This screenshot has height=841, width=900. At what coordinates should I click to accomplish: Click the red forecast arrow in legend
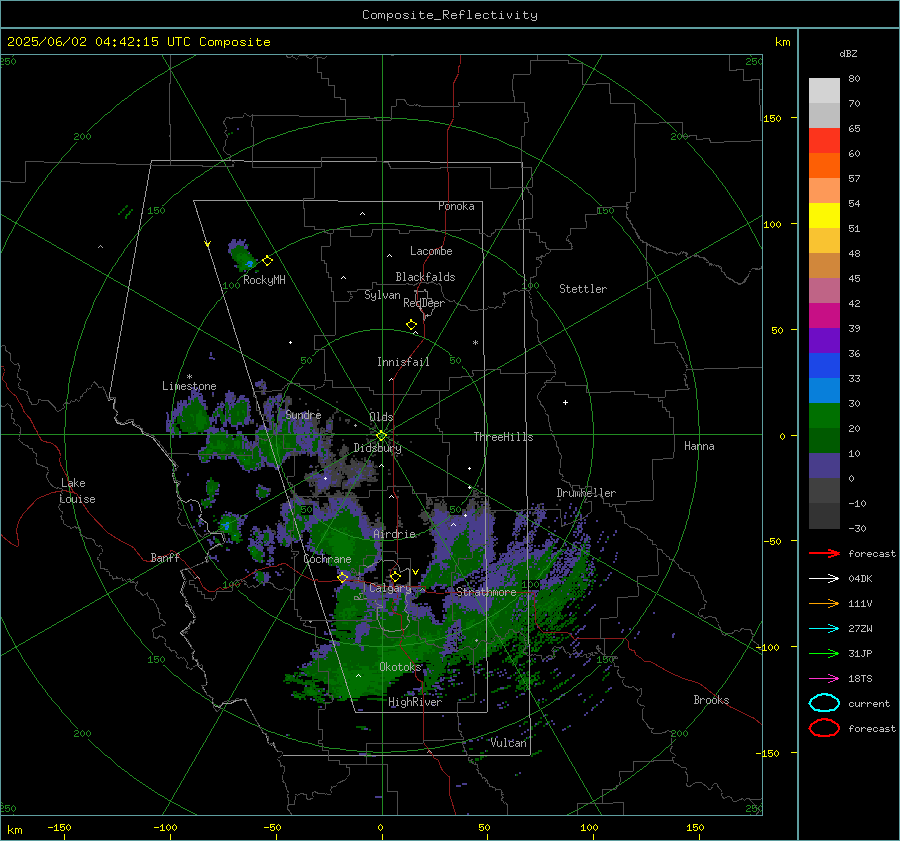pos(824,553)
